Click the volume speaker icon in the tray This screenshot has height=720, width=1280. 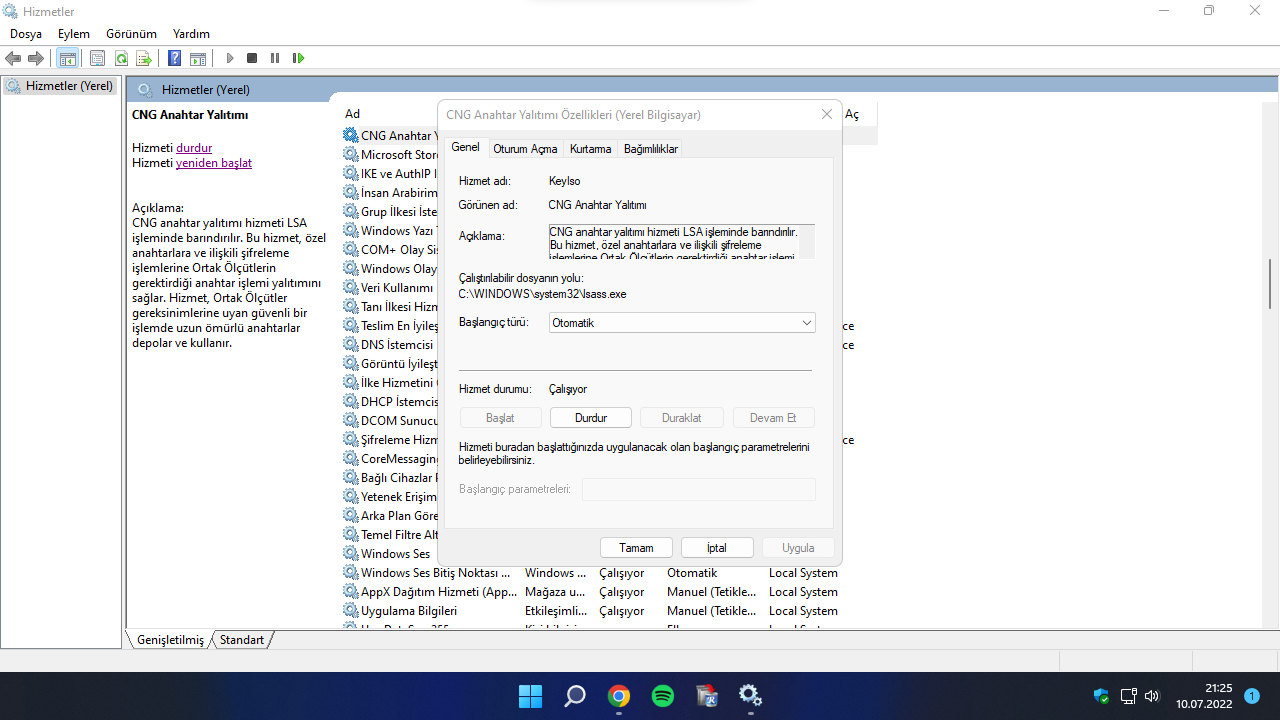coord(1152,696)
